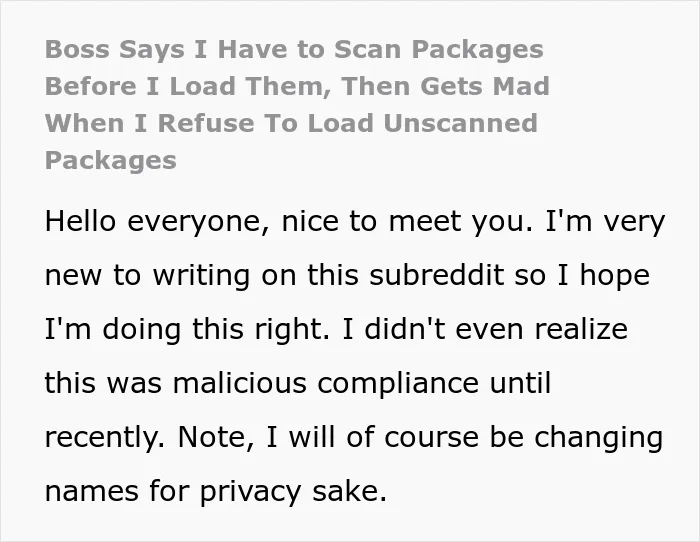
Task: Click the phrase 'I'm doing this right'
Action: pyautogui.click(x=187, y=329)
